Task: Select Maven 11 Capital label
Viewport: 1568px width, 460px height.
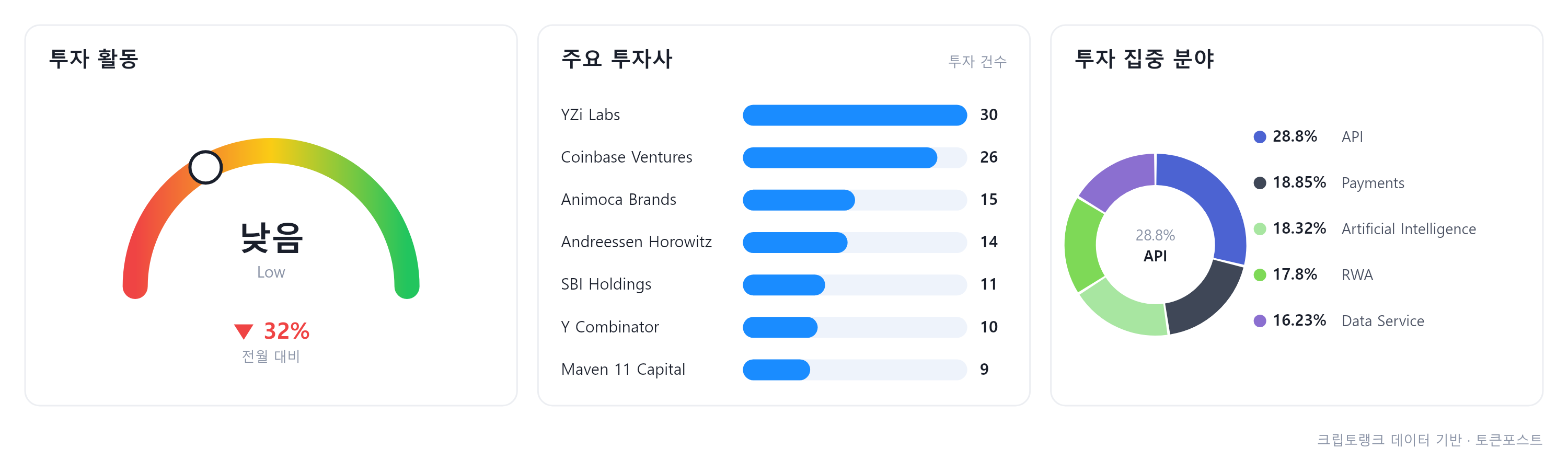Action: click(x=622, y=370)
